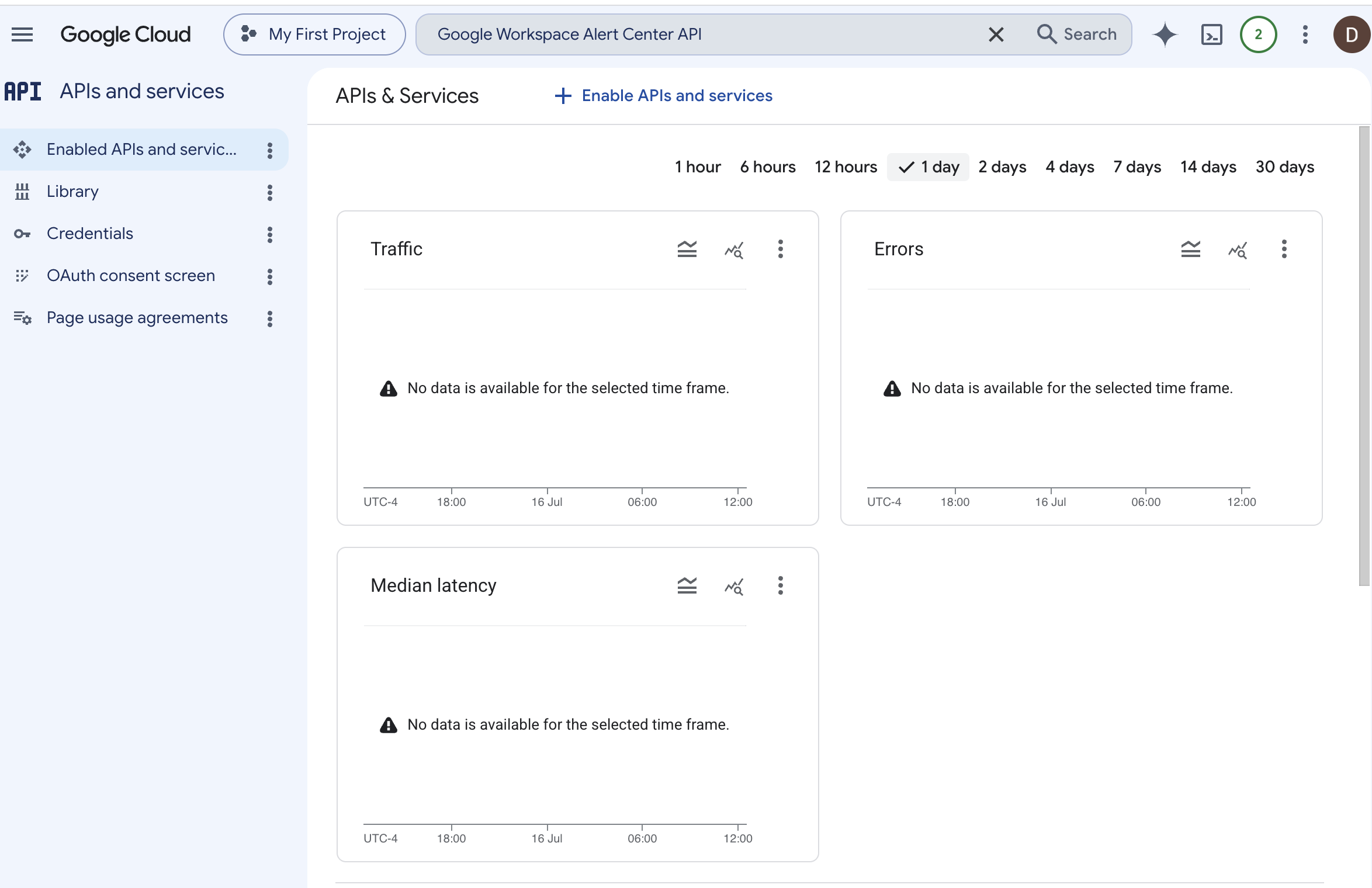Image resolution: width=1372 pixels, height=888 pixels.
Task: Click the OAuth consent screen icon
Action: [22, 276]
